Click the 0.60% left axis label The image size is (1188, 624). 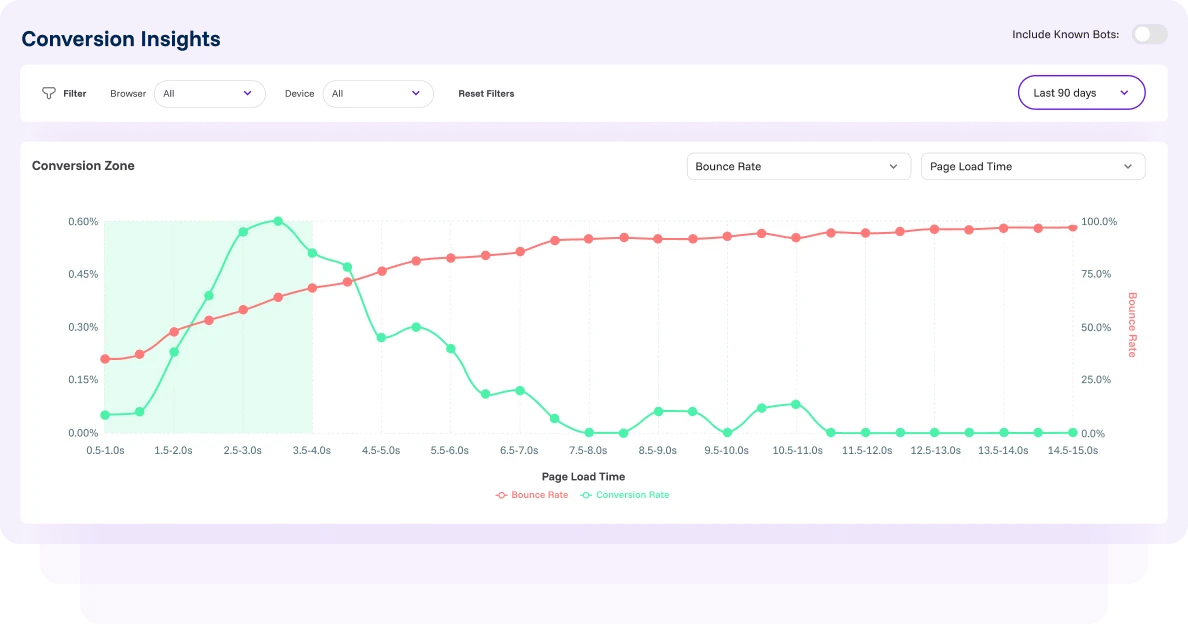83,222
